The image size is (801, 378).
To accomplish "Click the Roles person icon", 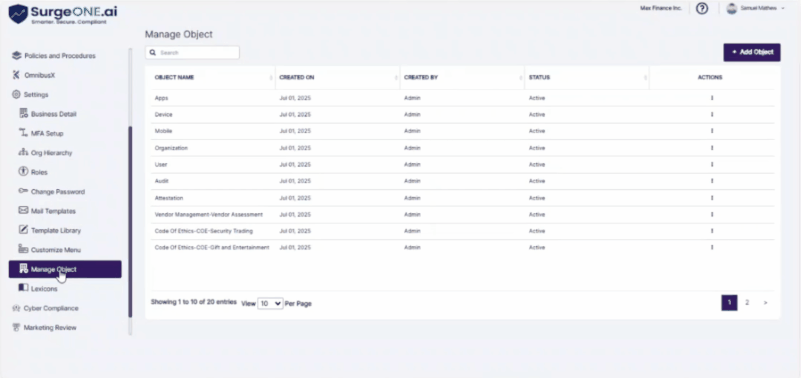I will pos(23,172).
